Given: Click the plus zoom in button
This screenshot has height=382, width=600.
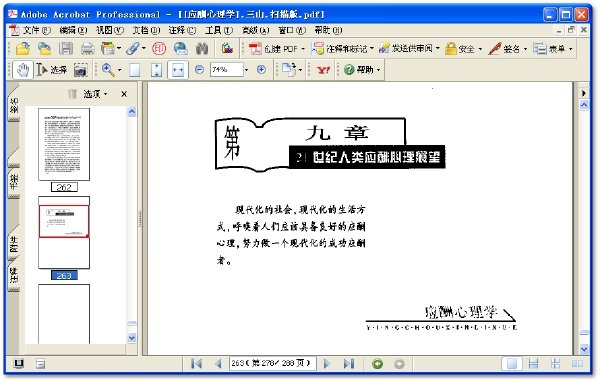Looking at the screenshot, I should (x=261, y=70).
